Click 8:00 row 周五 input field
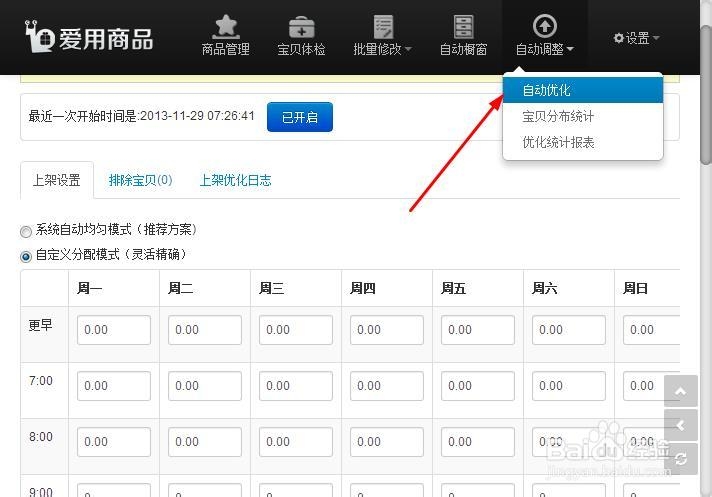Image resolution: width=712 pixels, height=497 pixels. pyautogui.click(x=478, y=442)
